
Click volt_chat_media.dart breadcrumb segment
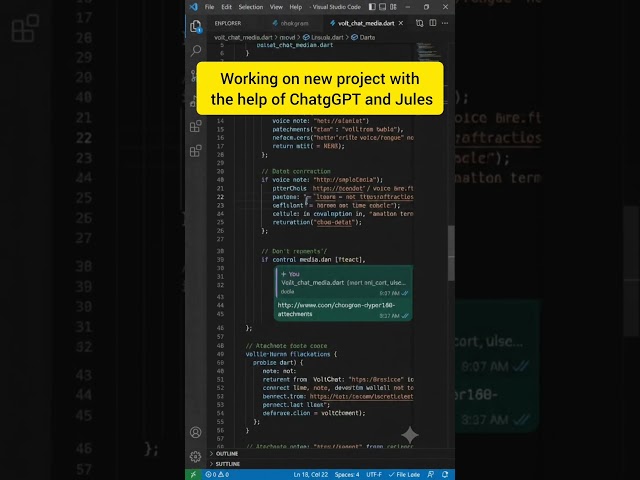pyautogui.click(x=243, y=37)
